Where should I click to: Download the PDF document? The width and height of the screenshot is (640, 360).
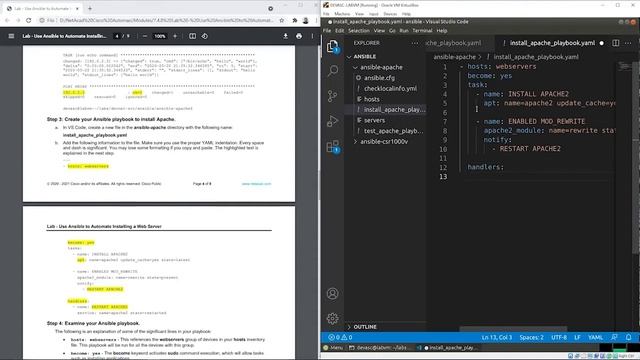tap(285, 36)
